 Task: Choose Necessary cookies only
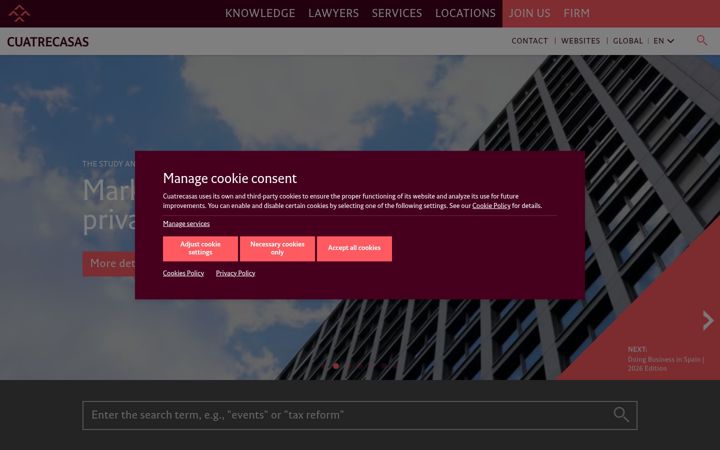(x=277, y=248)
